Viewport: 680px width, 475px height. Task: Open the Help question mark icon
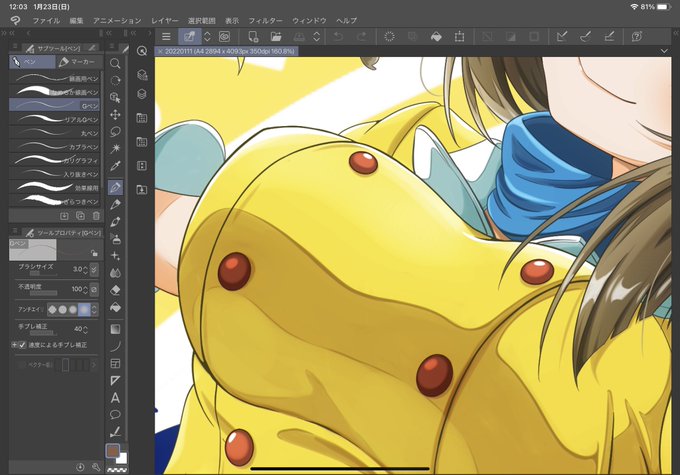[637, 36]
